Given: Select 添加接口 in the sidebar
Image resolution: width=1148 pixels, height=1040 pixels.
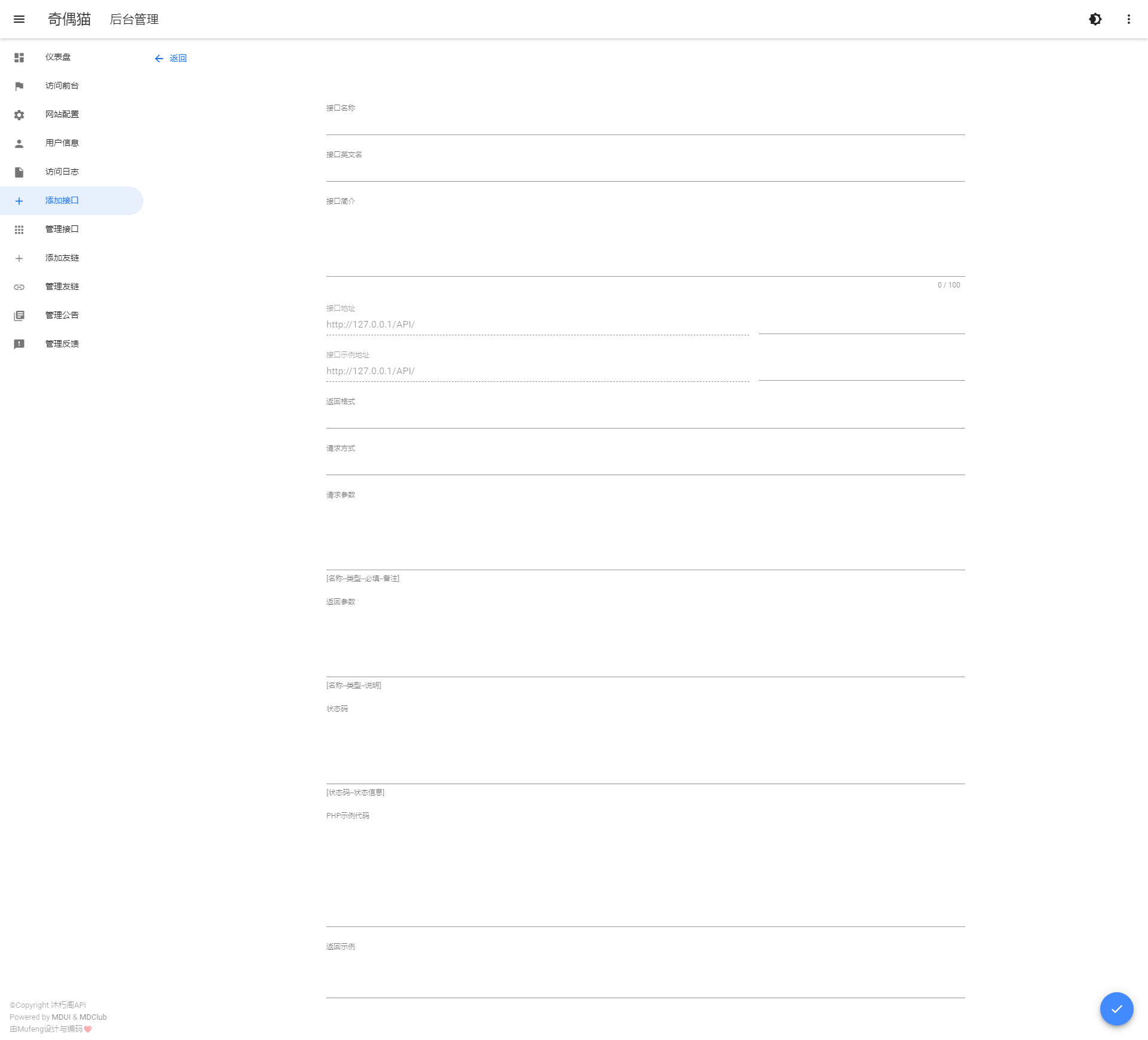Looking at the screenshot, I should 72,201.
